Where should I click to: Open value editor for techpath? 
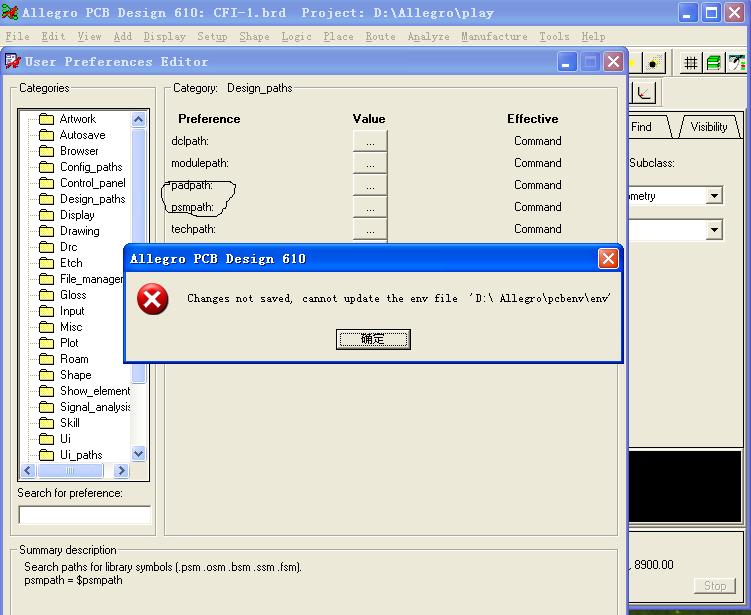click(370, 229)
